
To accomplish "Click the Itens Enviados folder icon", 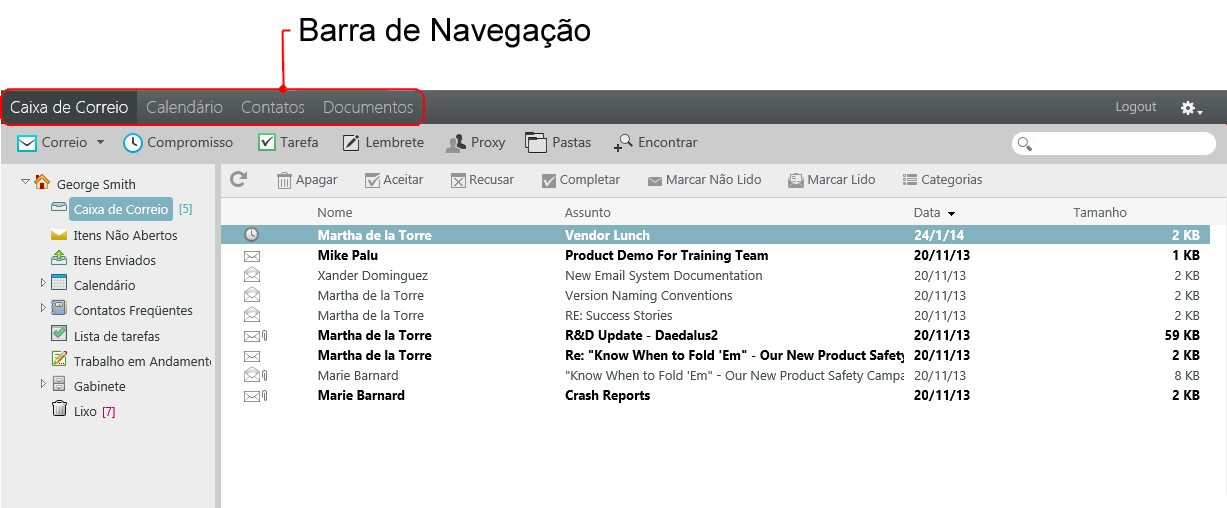I will point(59,259).
